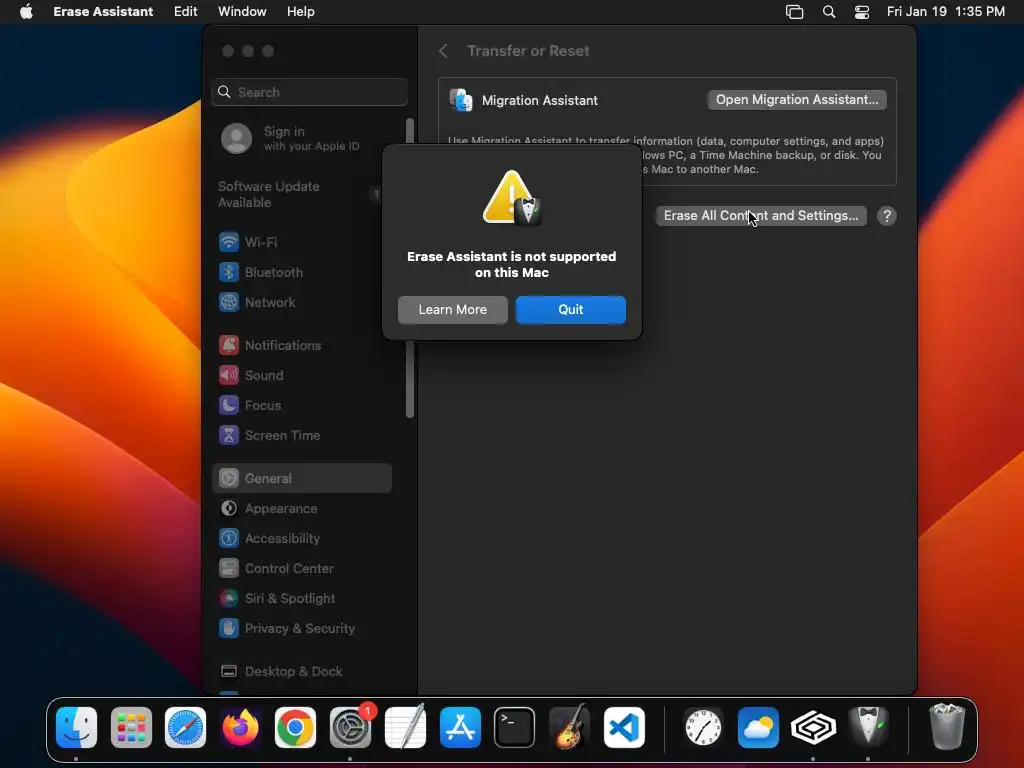Click Open Migration Assistant button
This screenshot has height=768, width=1024.
[x=797, y=100]
